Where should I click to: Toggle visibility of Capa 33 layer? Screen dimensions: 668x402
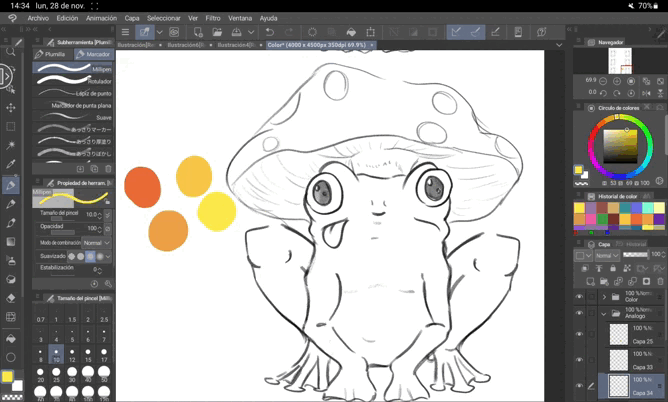(x=579, y=359)
